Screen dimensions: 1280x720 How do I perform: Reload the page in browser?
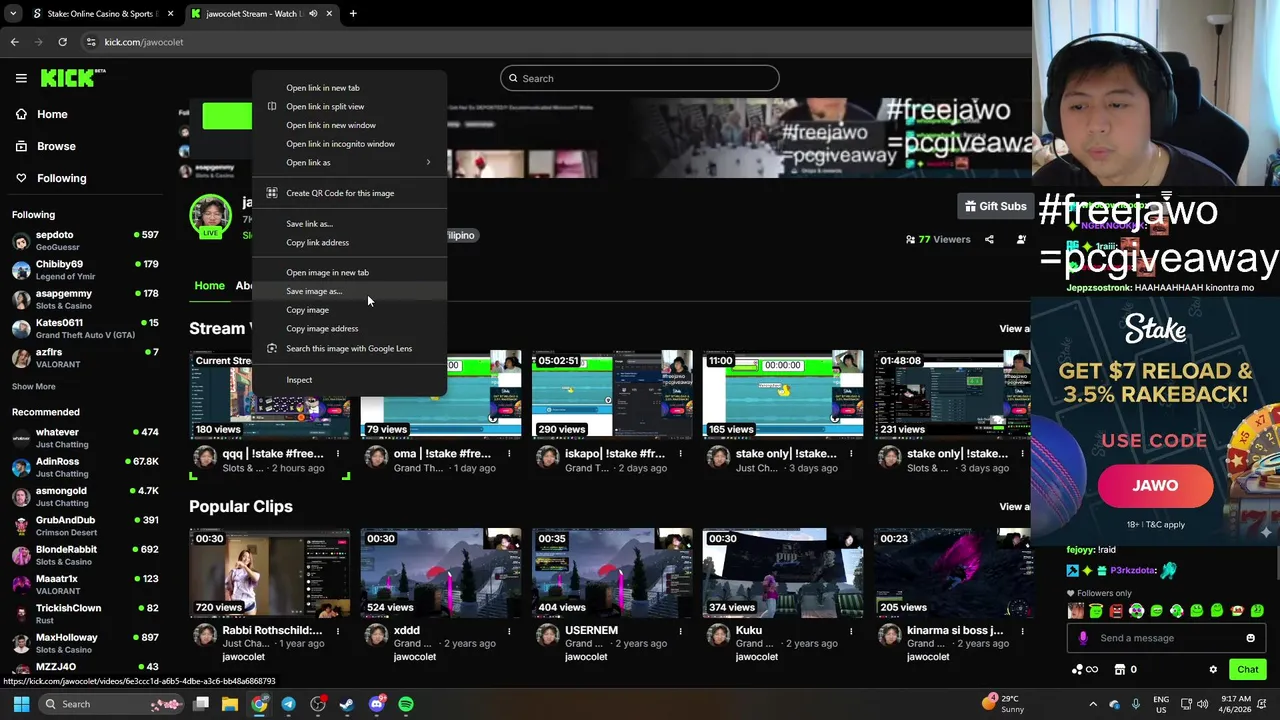coord(62,42)
